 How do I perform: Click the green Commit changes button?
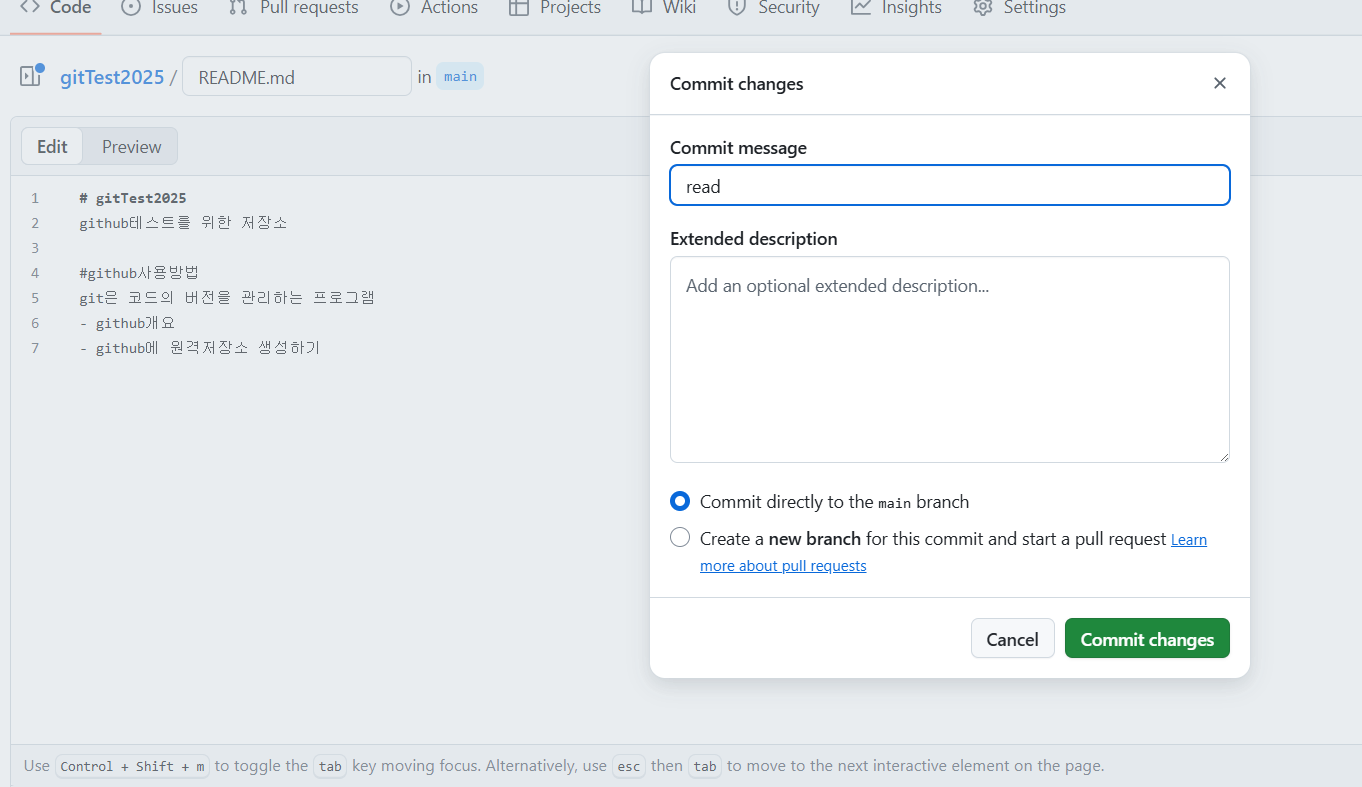pos(1147,638)
